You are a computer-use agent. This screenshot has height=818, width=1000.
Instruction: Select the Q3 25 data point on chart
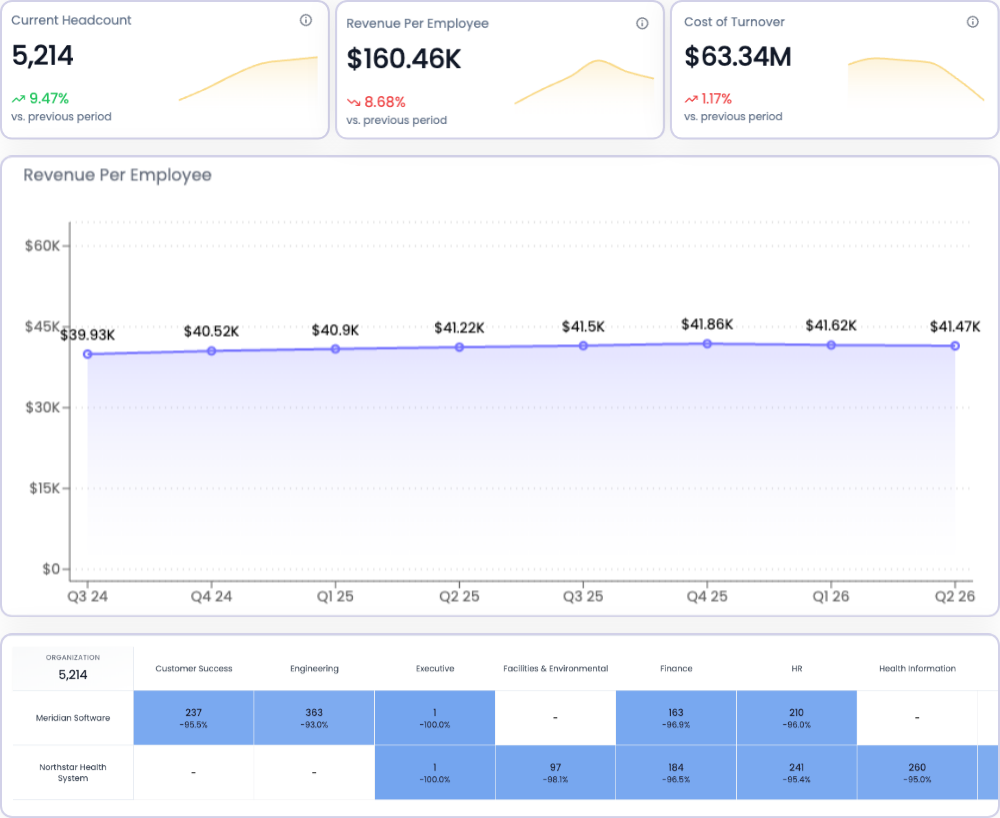(583, 346)
